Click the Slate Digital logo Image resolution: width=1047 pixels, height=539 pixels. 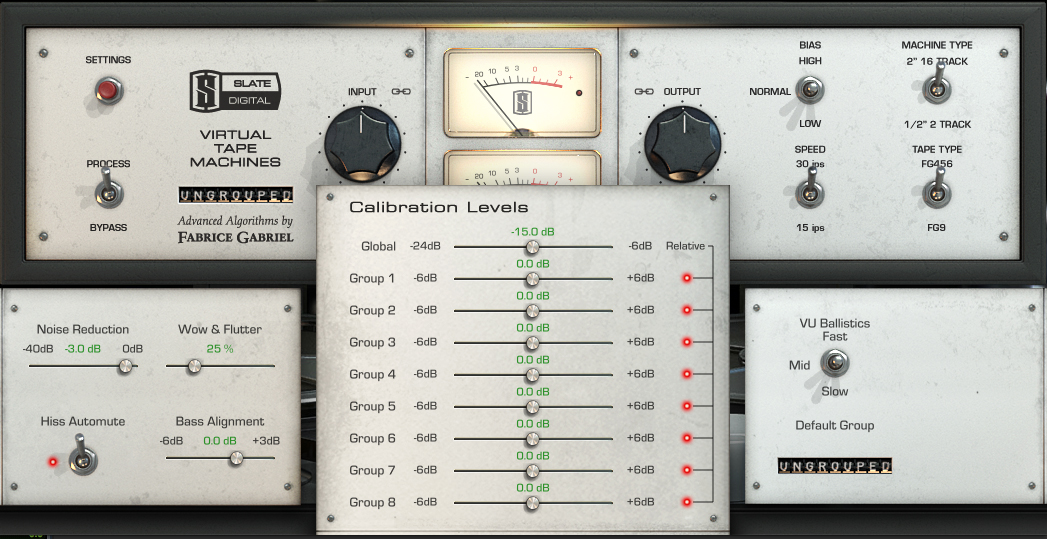(235, 92)
